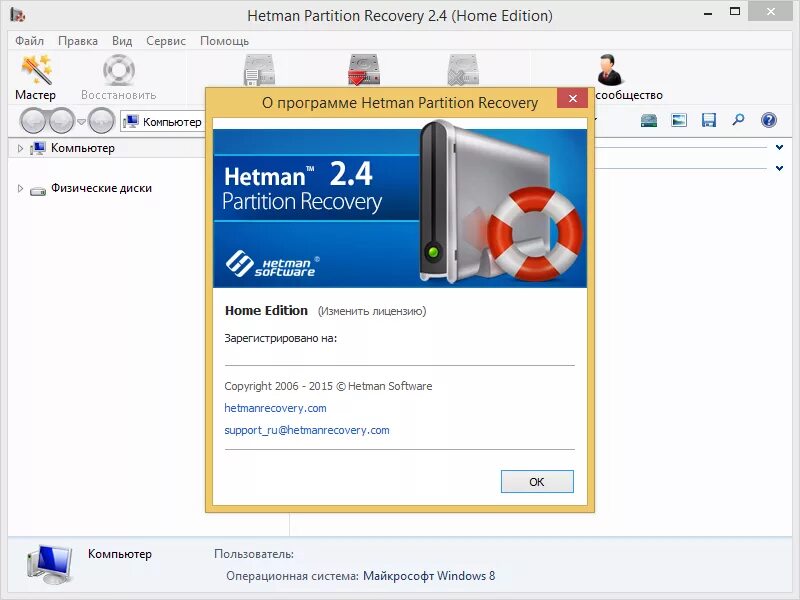Expand the Физические диски tree node

tap(20, 189)
